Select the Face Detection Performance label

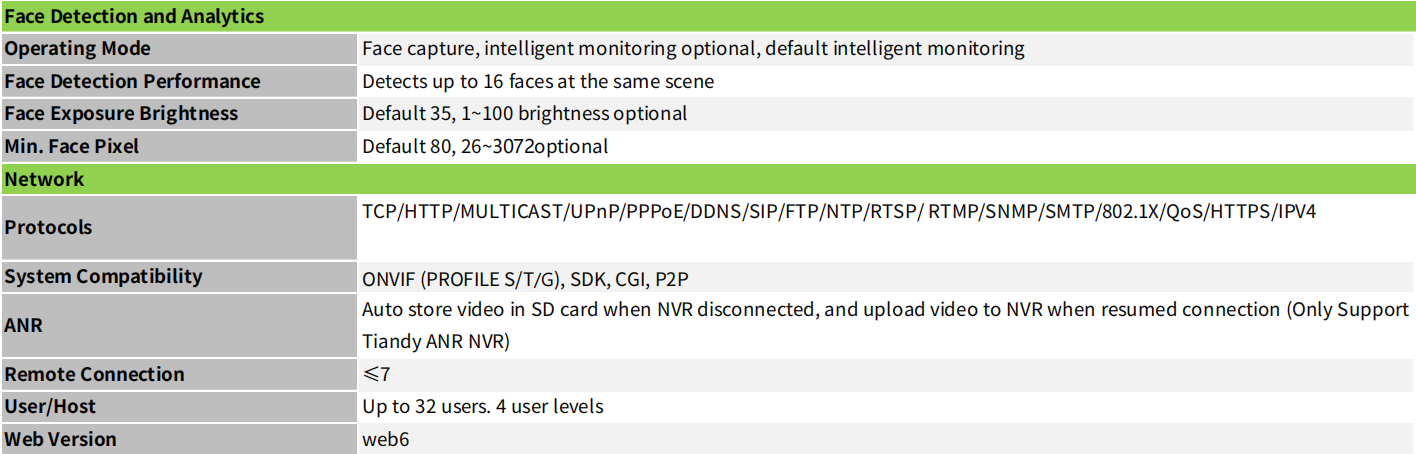pos(133,81)
